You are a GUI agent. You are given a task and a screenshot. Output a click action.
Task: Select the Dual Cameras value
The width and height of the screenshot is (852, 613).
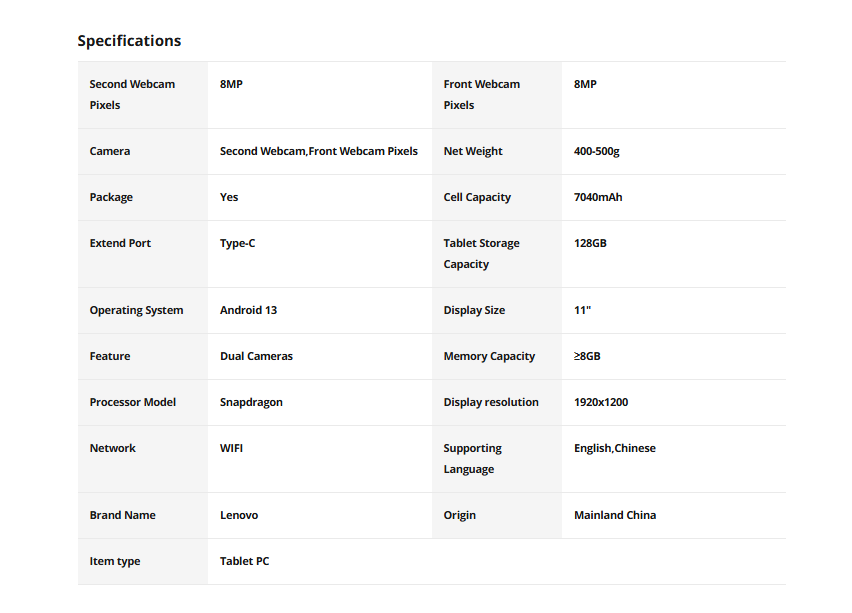click(x=256, y=356)
